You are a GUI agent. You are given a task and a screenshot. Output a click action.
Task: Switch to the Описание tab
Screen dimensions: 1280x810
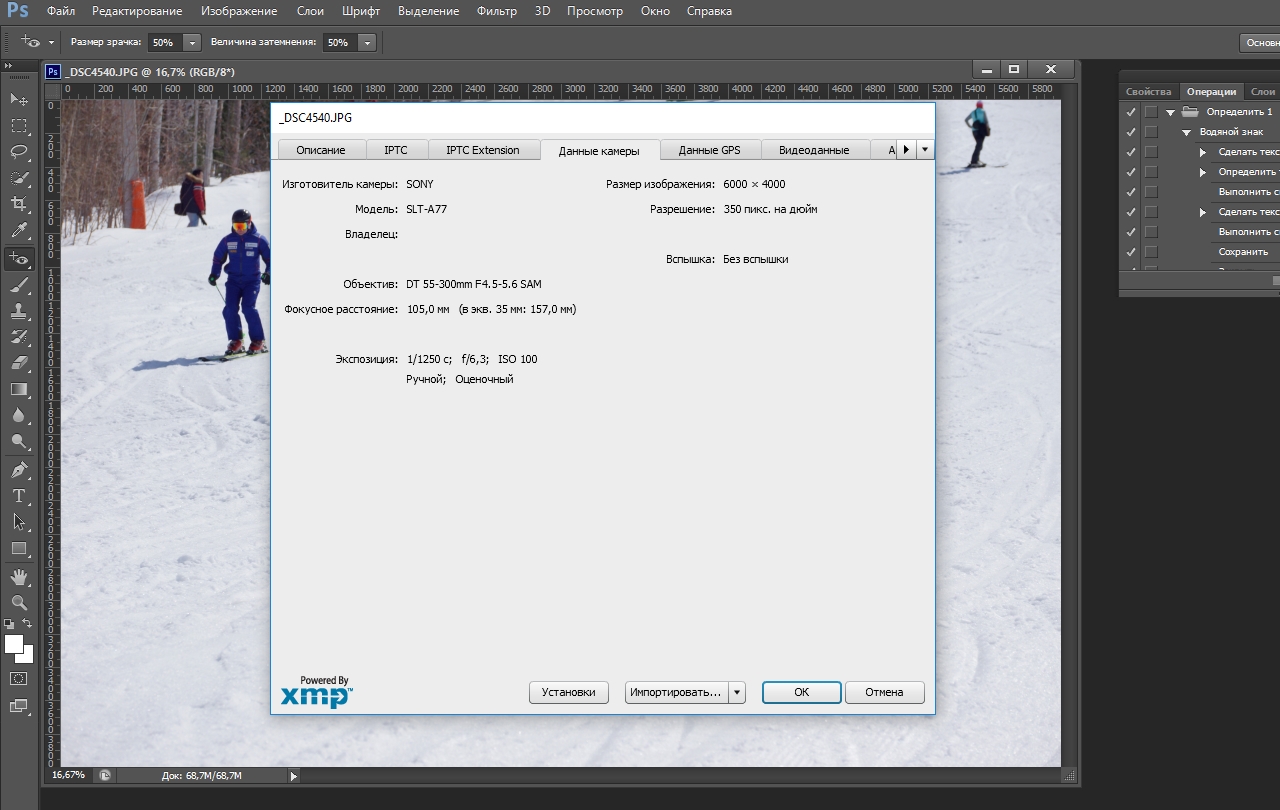(321, 150)
